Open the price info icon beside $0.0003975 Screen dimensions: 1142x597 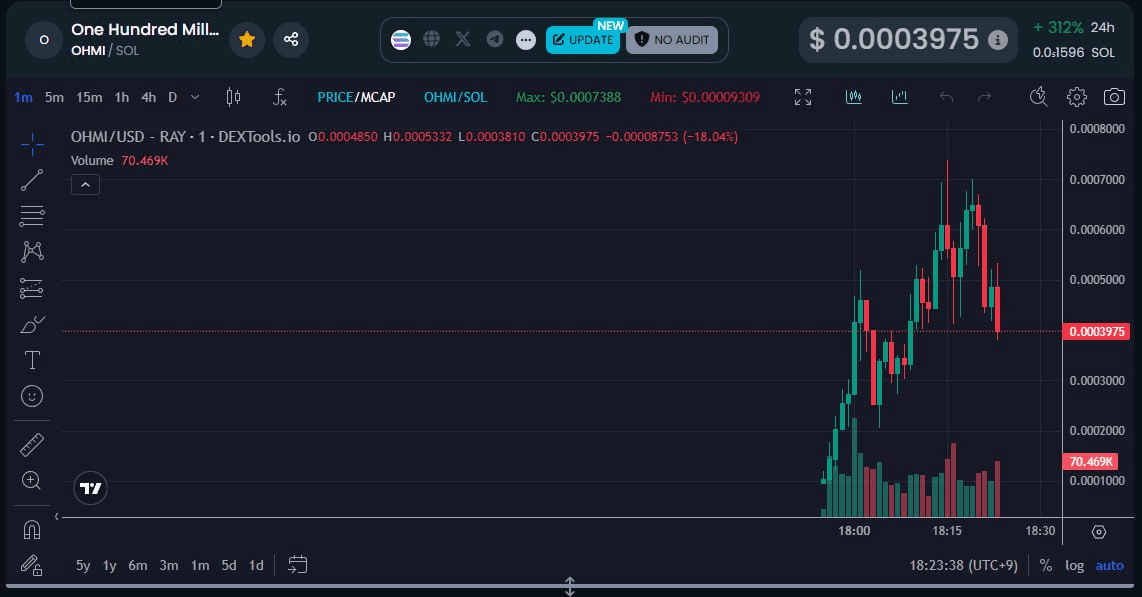[x=997, y=40]
